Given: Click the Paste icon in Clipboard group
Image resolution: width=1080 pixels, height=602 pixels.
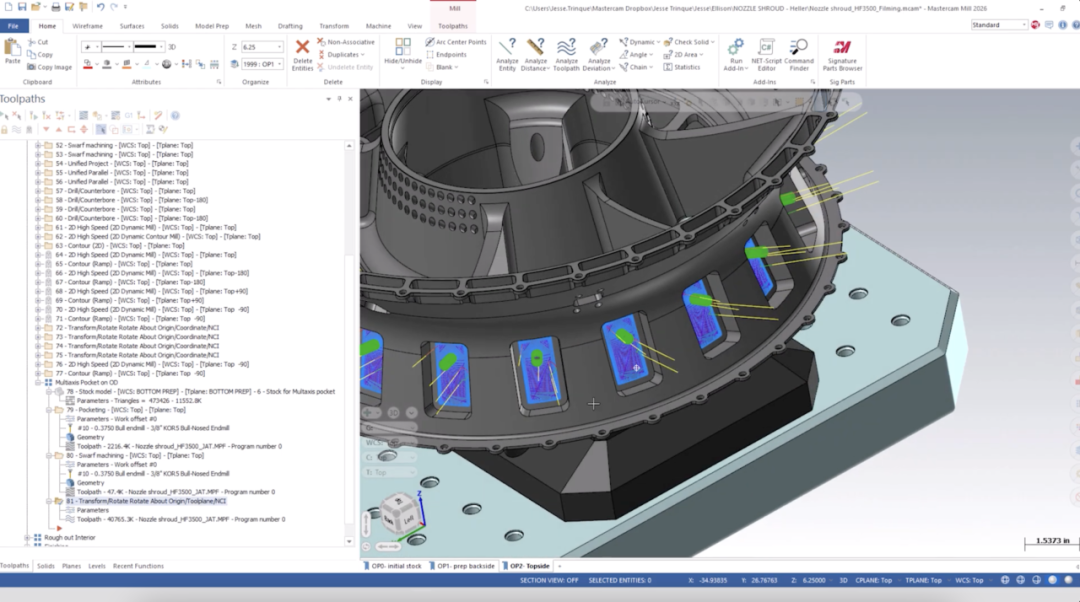Looking at the screenshot, I should pos(12,48).
